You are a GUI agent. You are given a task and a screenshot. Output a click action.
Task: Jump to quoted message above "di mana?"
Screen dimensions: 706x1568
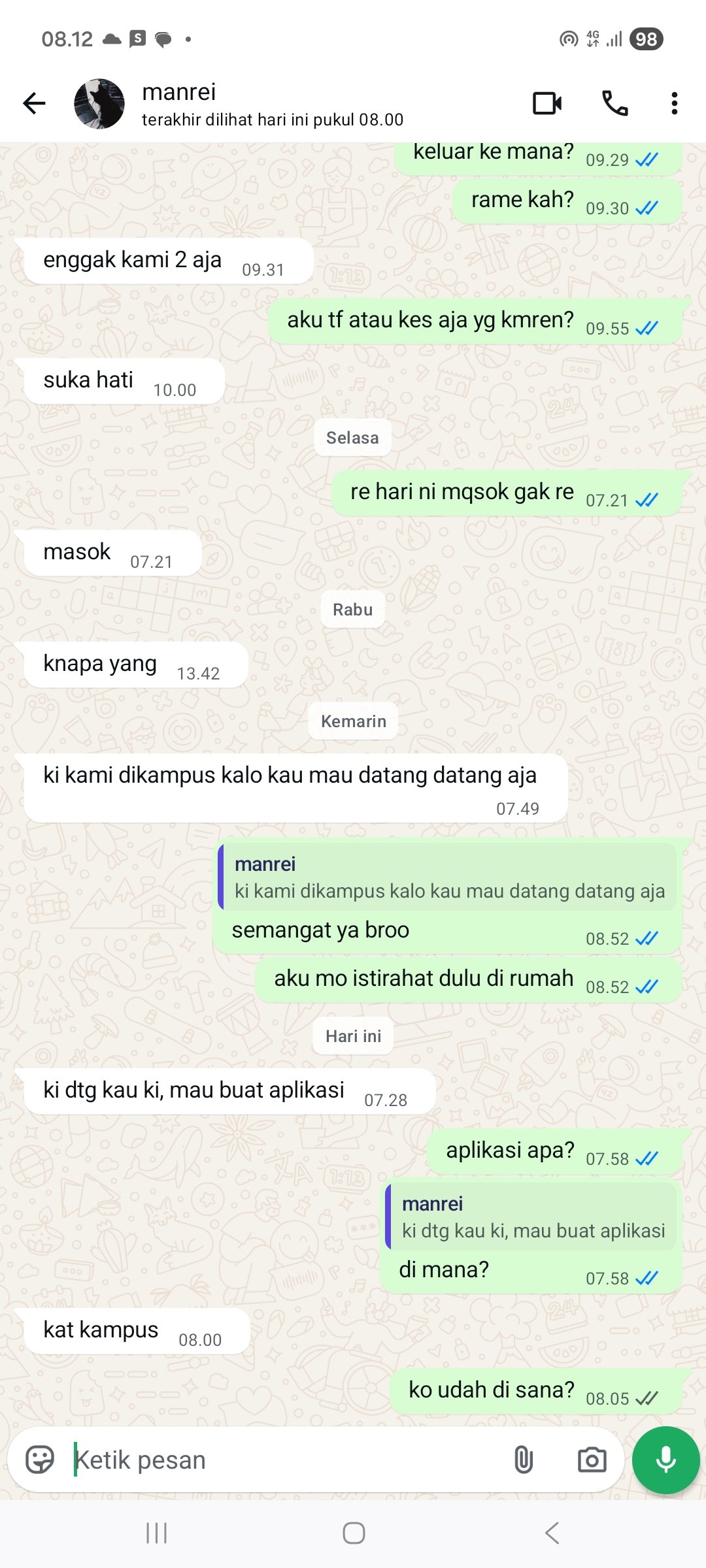click(x=531, y=1217)
